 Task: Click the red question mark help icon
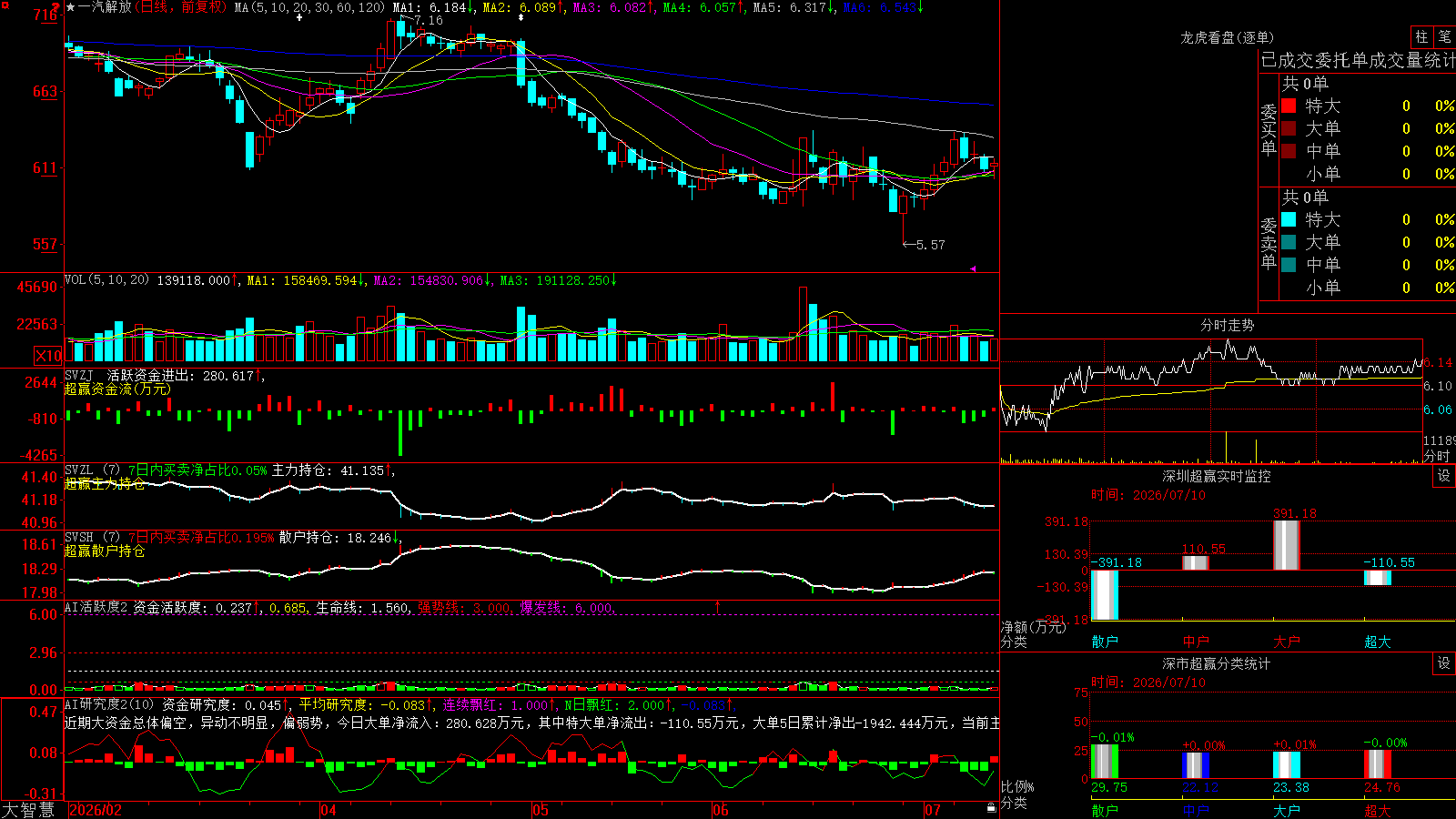click(57, 7)
